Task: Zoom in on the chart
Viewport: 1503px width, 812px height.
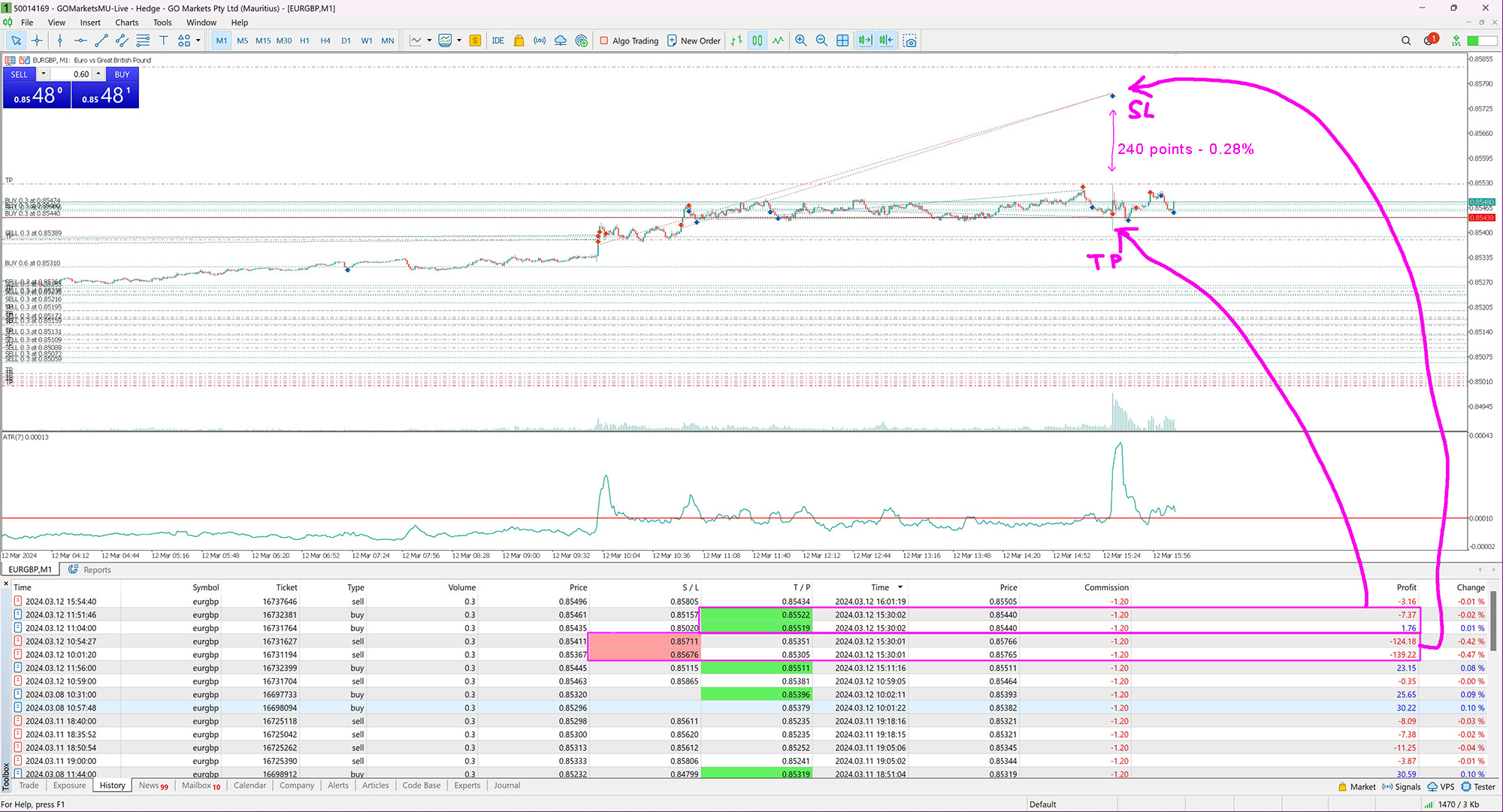Action: [801, 41]
